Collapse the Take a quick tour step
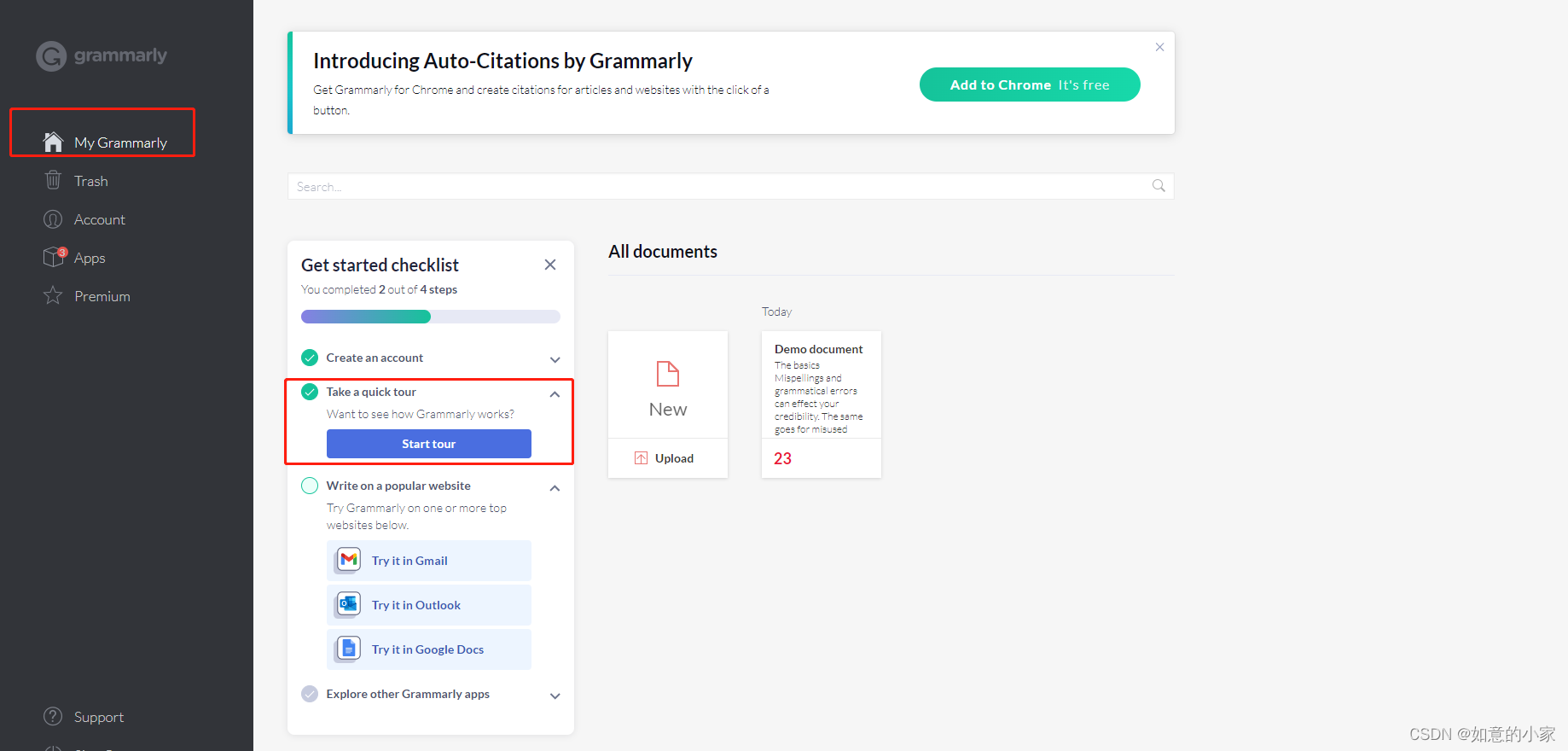This screenshot has height=751, width=1568. coord(555,394)
